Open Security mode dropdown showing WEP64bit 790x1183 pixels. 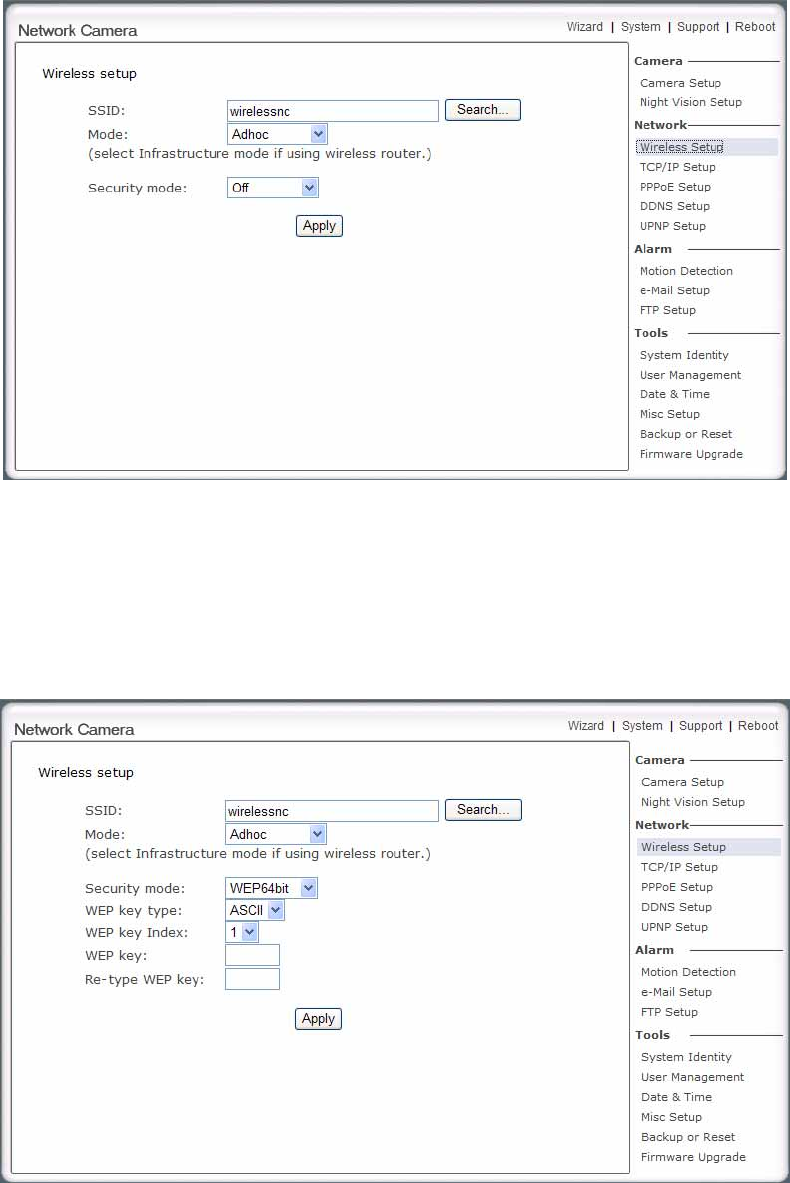pos(272,888)
